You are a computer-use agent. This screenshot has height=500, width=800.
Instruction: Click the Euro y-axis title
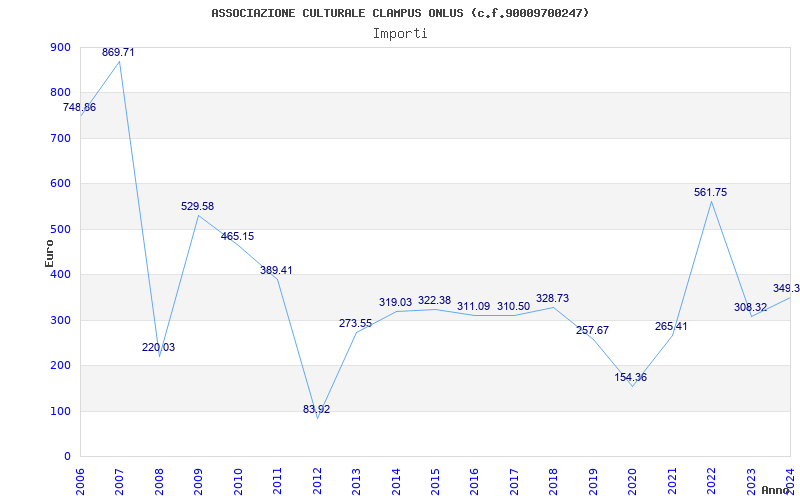point(49,253)
